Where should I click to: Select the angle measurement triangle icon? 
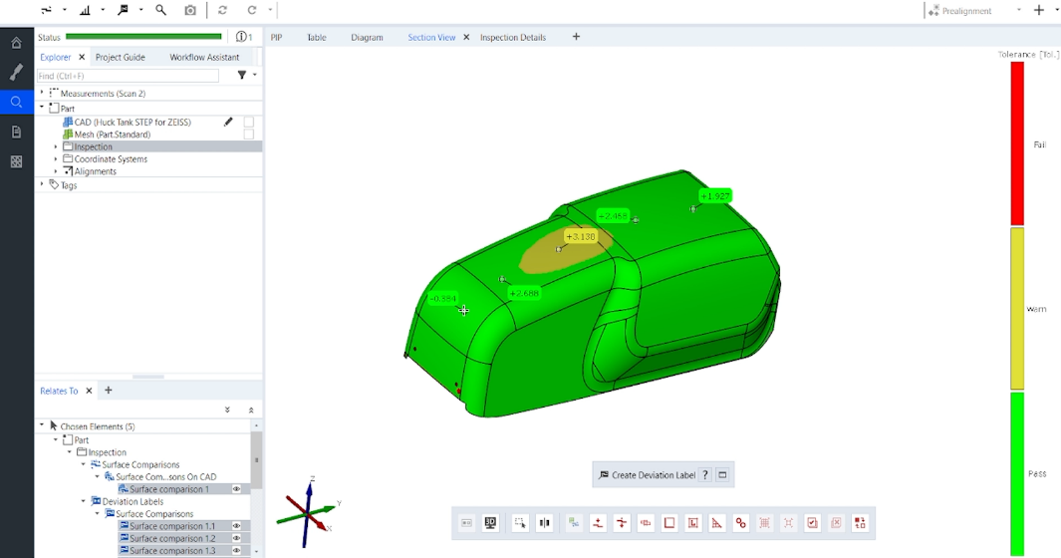717,523
